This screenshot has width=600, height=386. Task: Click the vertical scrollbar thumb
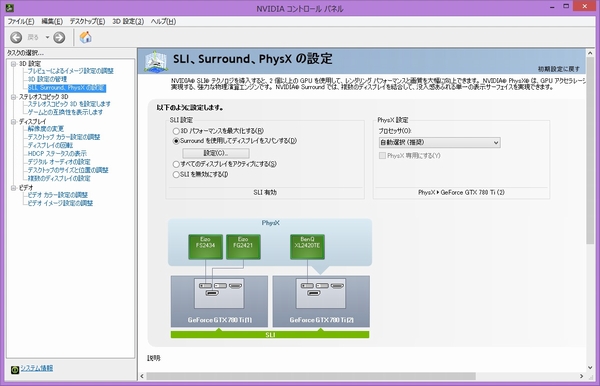point(590,151)
